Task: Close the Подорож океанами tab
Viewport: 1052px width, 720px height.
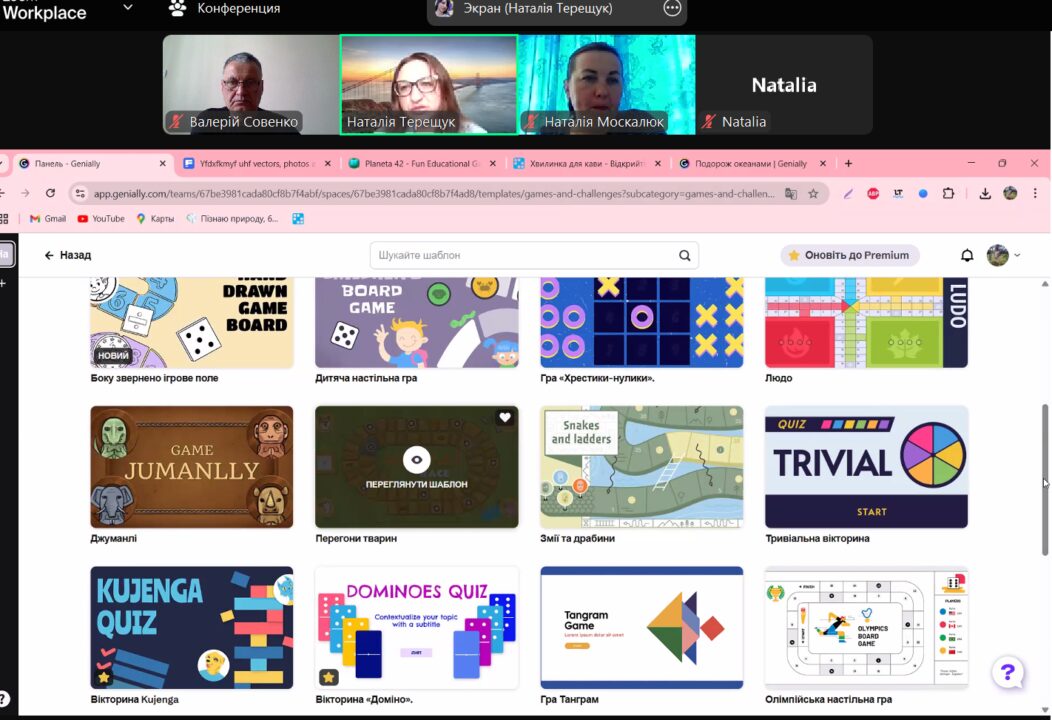Action: 823,163
